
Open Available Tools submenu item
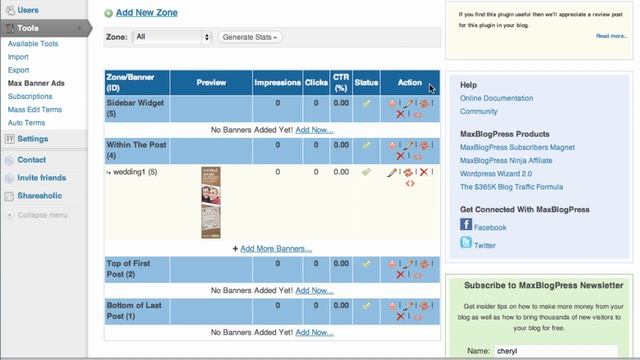click(33, 44)
